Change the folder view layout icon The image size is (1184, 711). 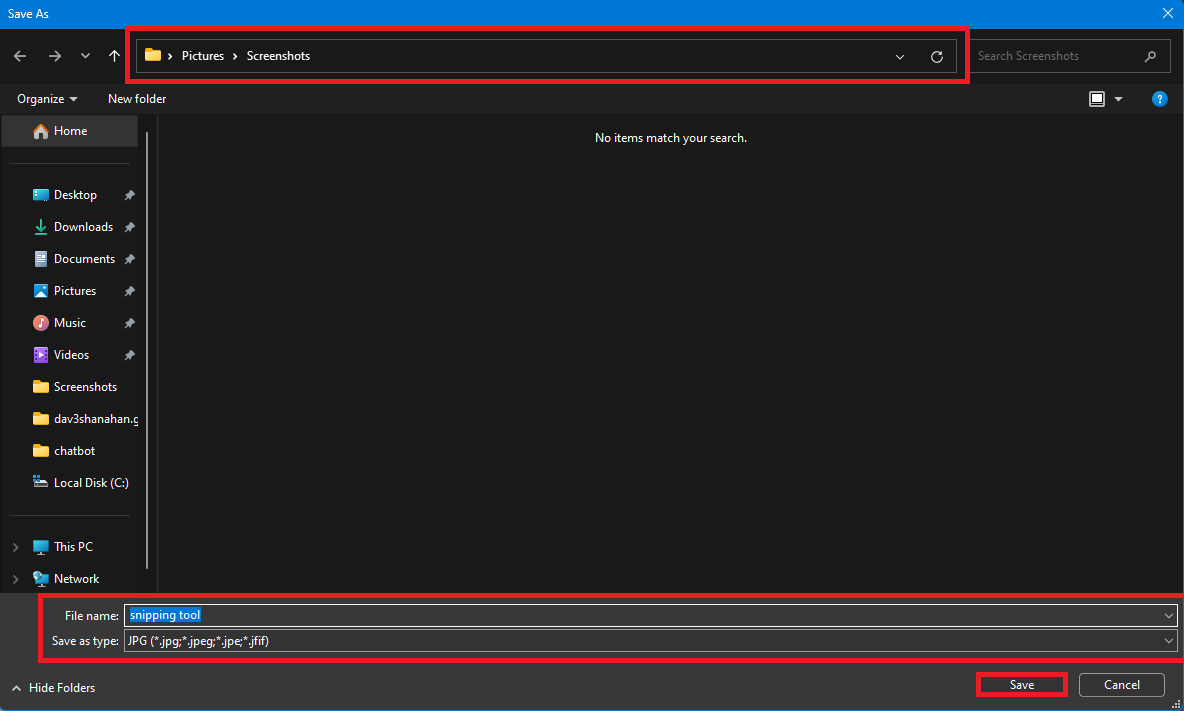click(x=1097, y=99)
